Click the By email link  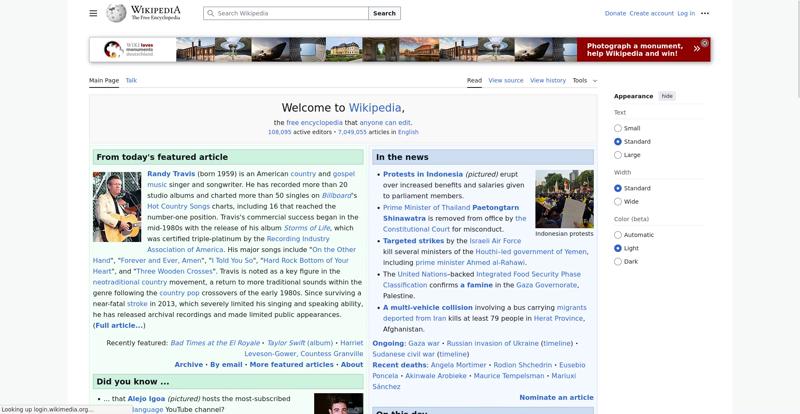[226, 365]
